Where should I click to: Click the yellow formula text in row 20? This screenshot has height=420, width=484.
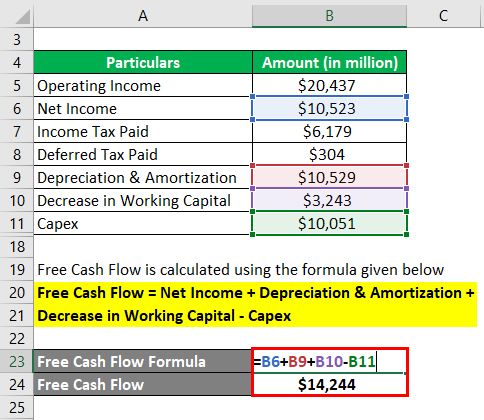pyautogui.click(x=256, y=293)
